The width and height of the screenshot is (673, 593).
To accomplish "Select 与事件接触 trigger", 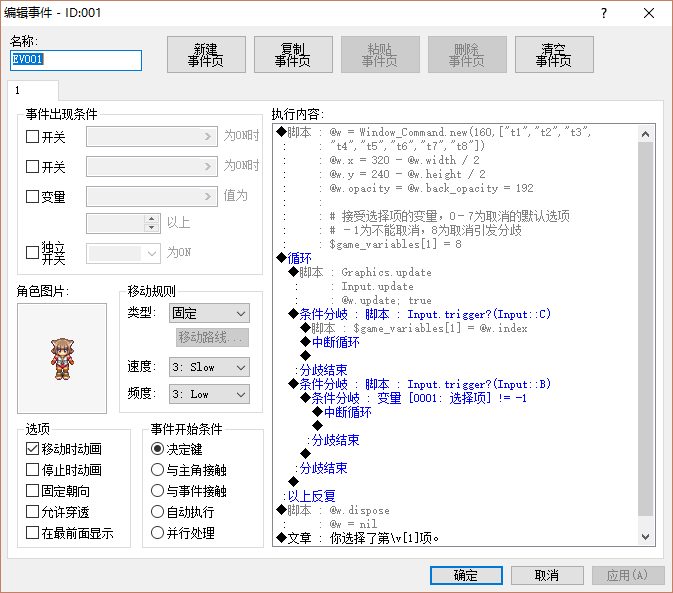I will pyautogui.click(x=158, y=491).
